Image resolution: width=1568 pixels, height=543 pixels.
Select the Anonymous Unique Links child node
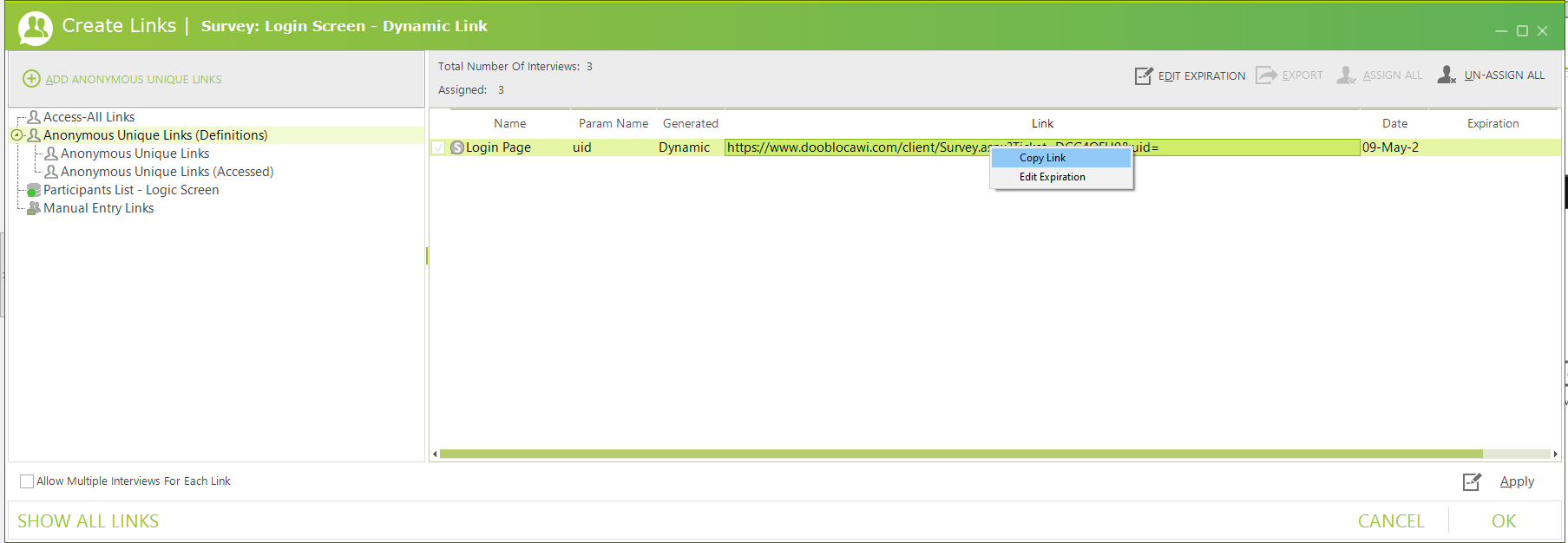(x=134, y=154)
